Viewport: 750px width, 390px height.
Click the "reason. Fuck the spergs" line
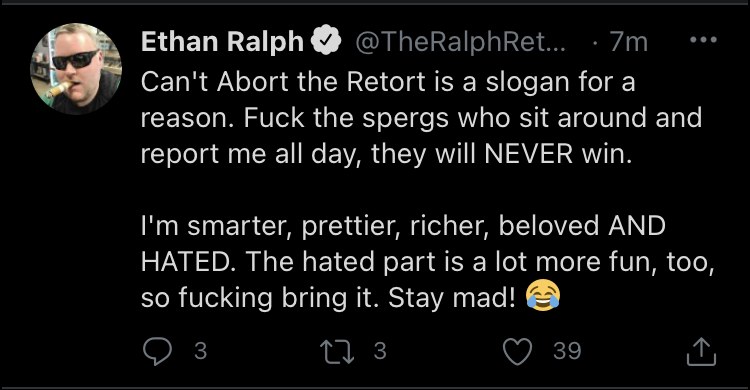point(421,118)
